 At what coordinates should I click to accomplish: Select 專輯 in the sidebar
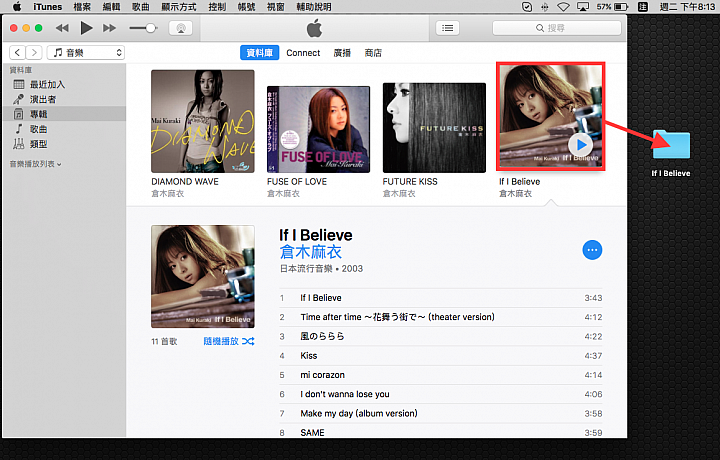(x=64, y=114)
